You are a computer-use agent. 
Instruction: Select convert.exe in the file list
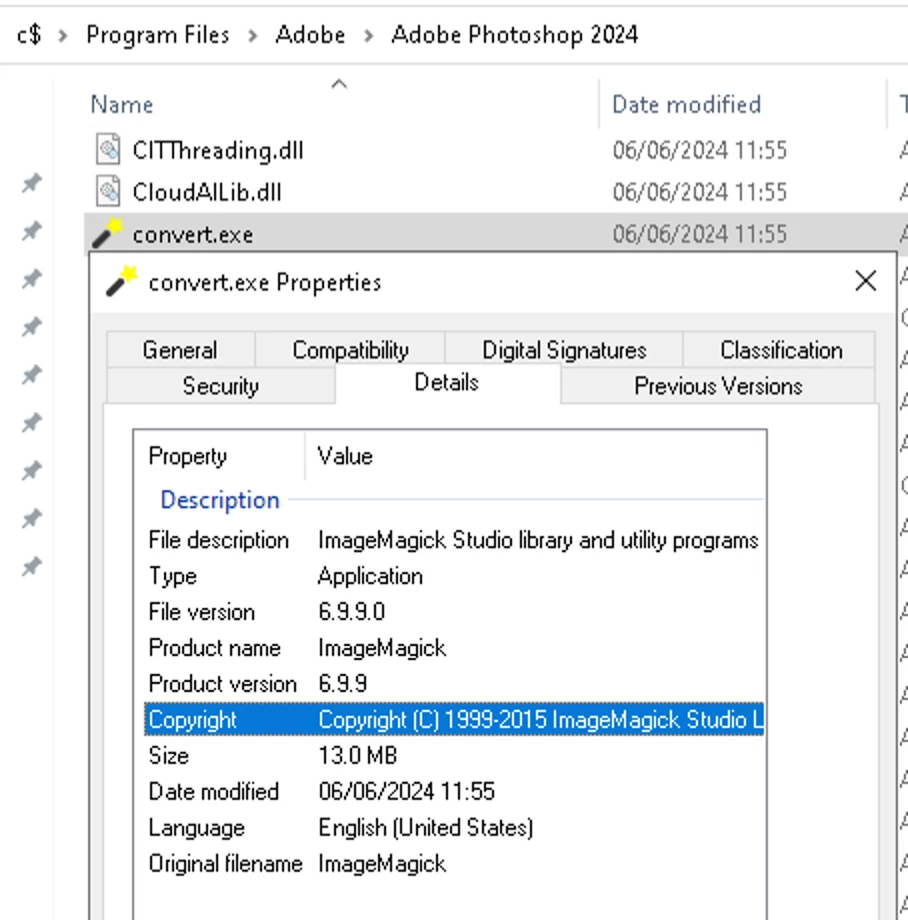193,235
